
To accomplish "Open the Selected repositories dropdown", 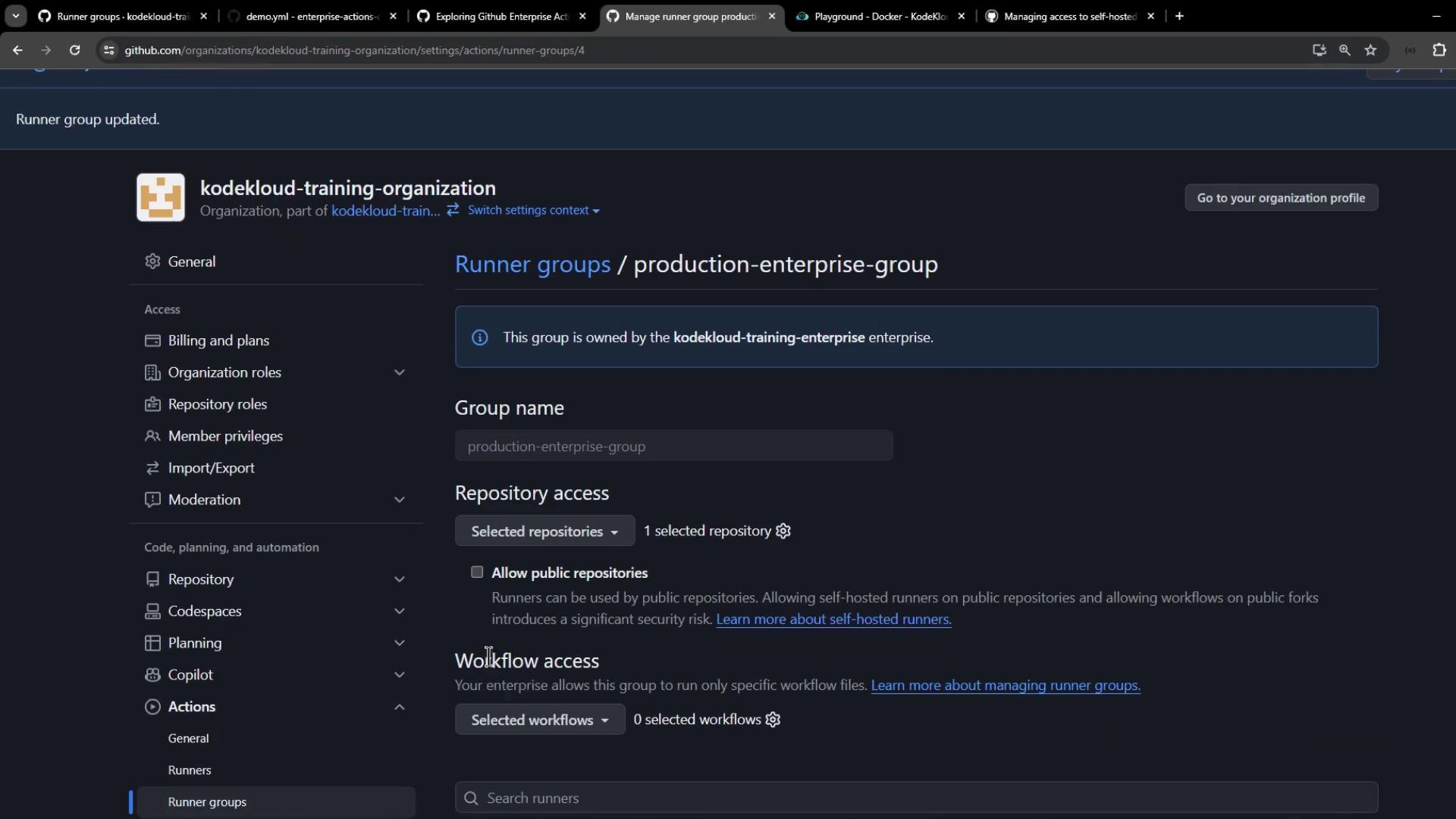I will click(544, 532).
